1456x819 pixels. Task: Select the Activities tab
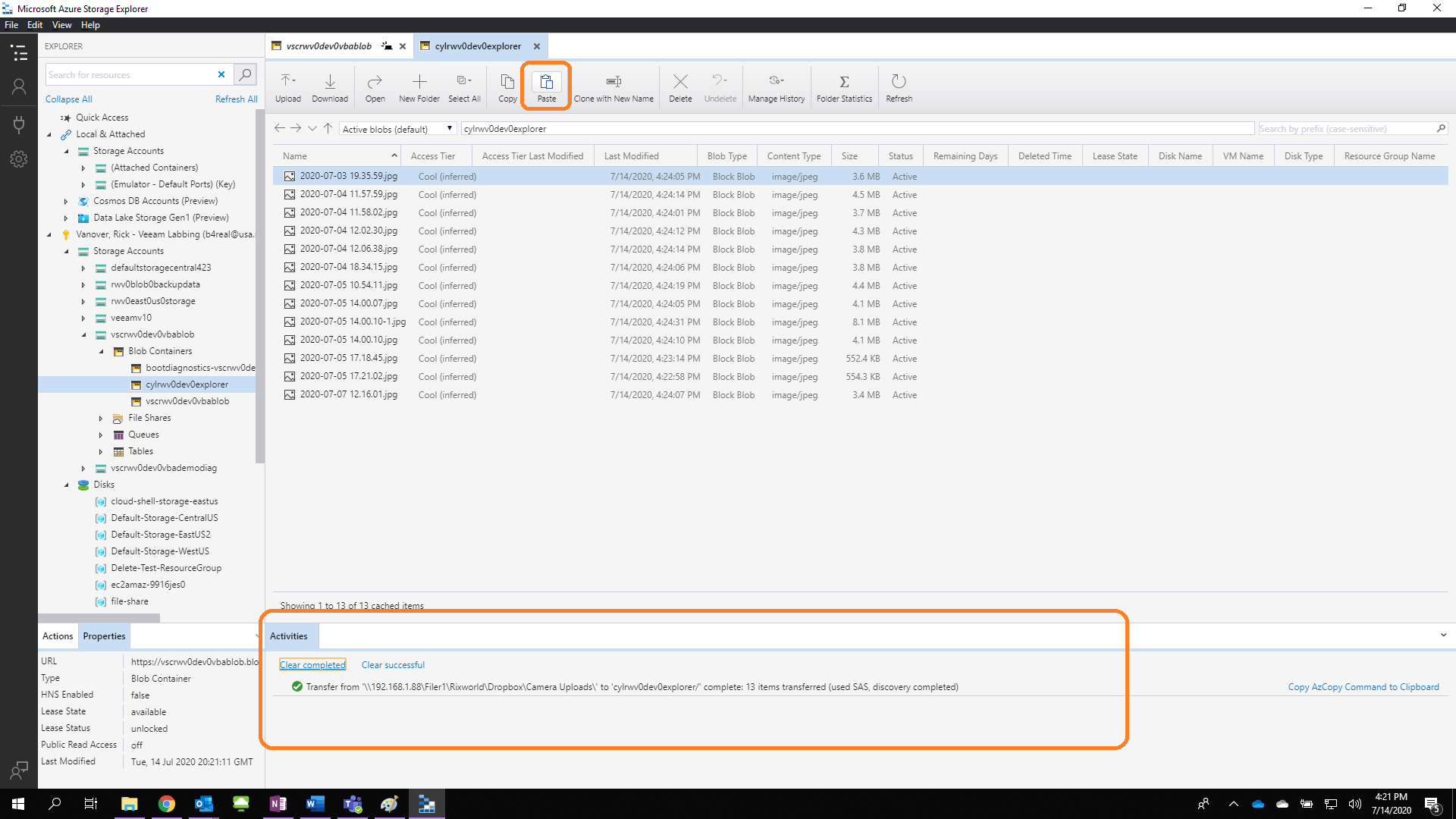(289, 636)
